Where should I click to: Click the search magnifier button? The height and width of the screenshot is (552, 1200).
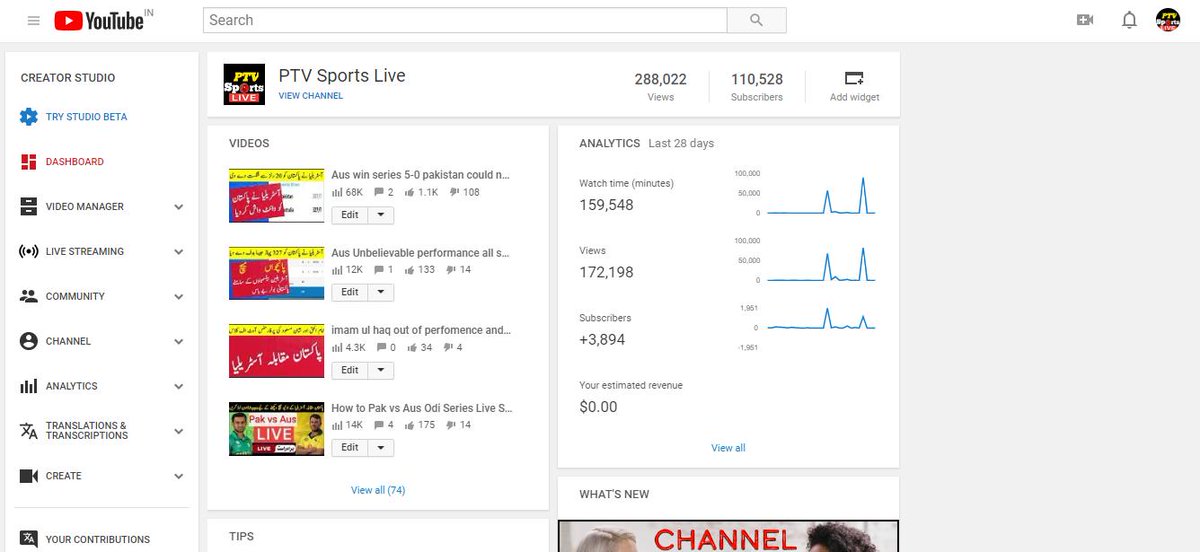(x=756, y=20)
